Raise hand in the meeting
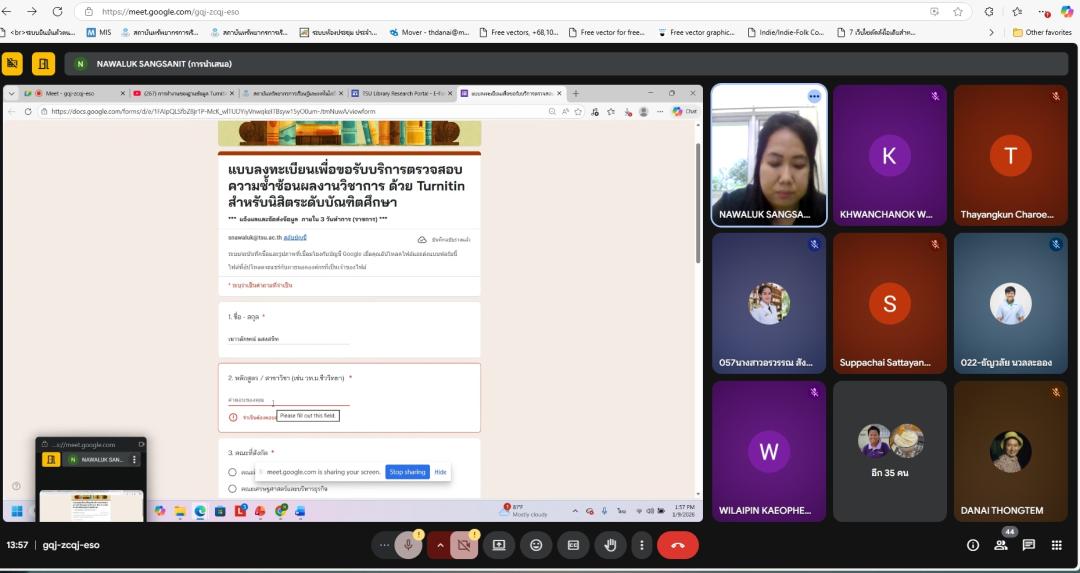The height and width of the screenshot is (573, 1080). (x=610, y=545)
